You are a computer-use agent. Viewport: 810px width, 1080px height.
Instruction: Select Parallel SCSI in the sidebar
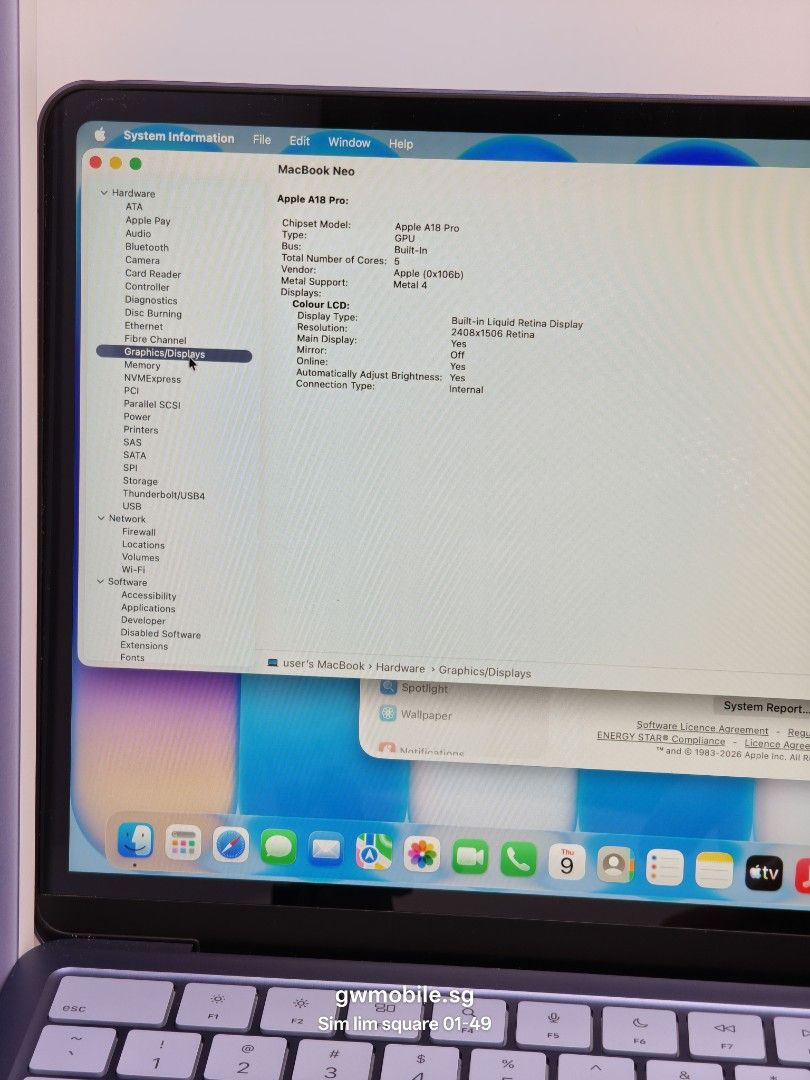[152, 404]
